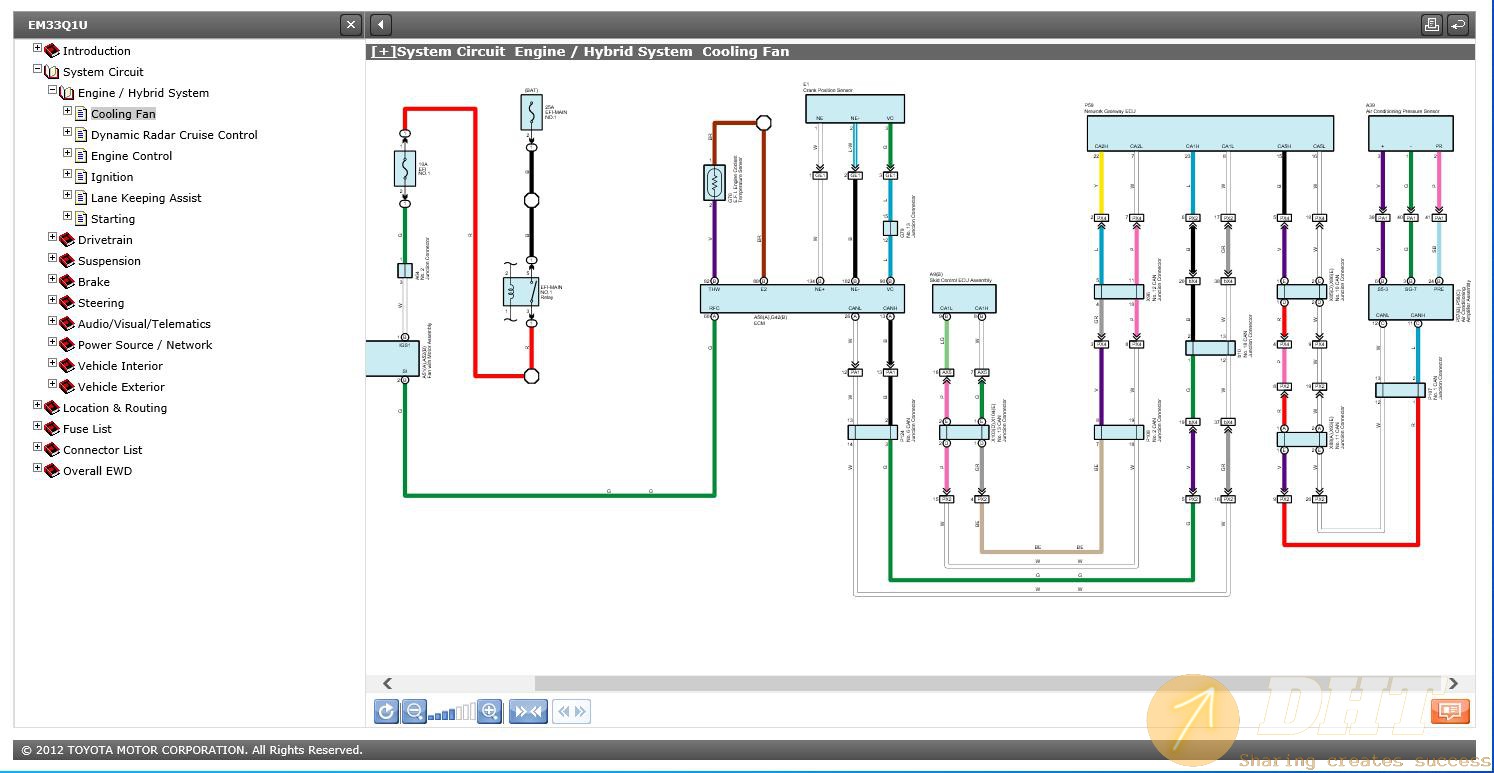Expand the Overall EWD node

(37, 468)
